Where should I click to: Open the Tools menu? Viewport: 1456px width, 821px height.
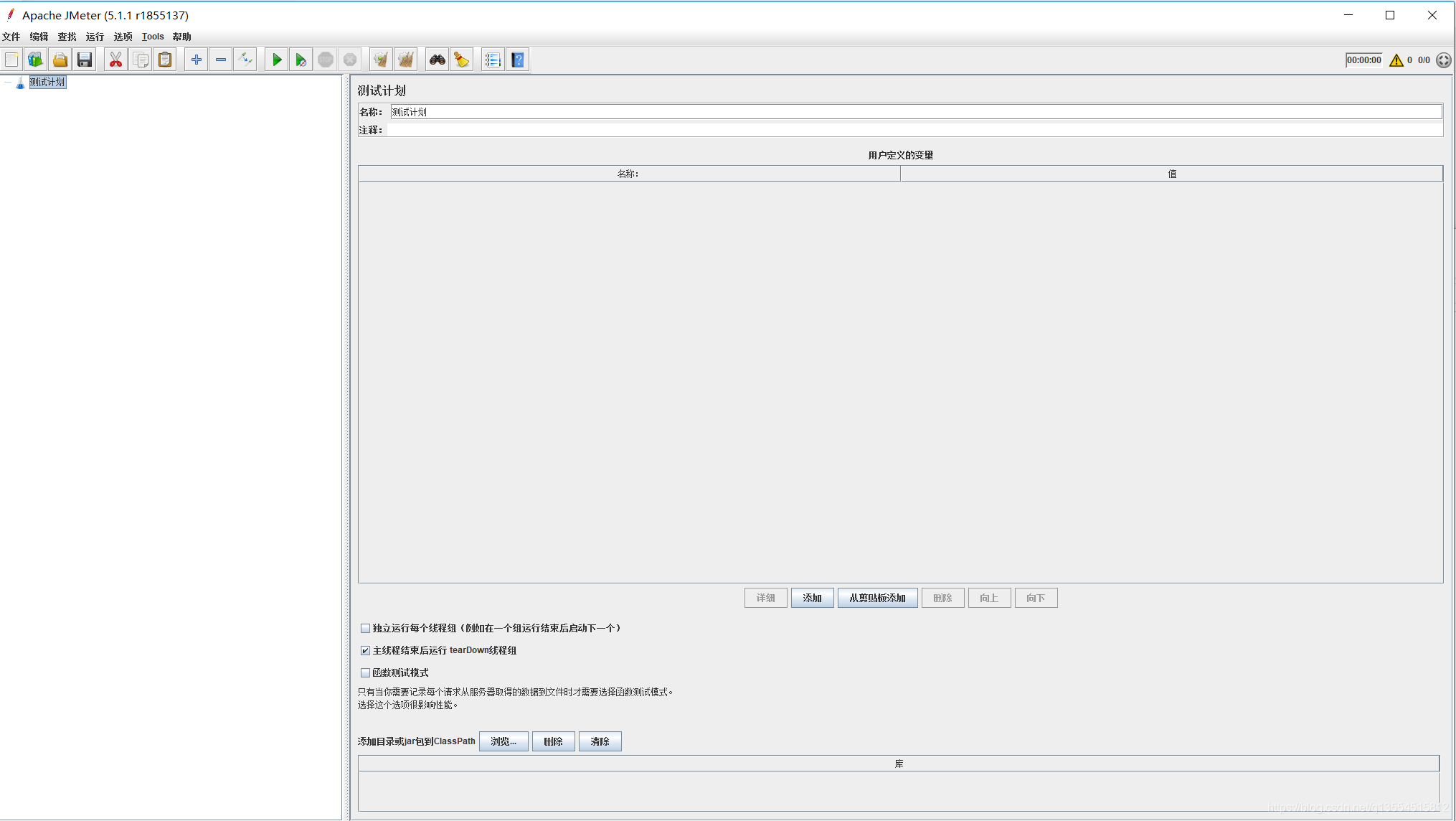tap(153, 37)
